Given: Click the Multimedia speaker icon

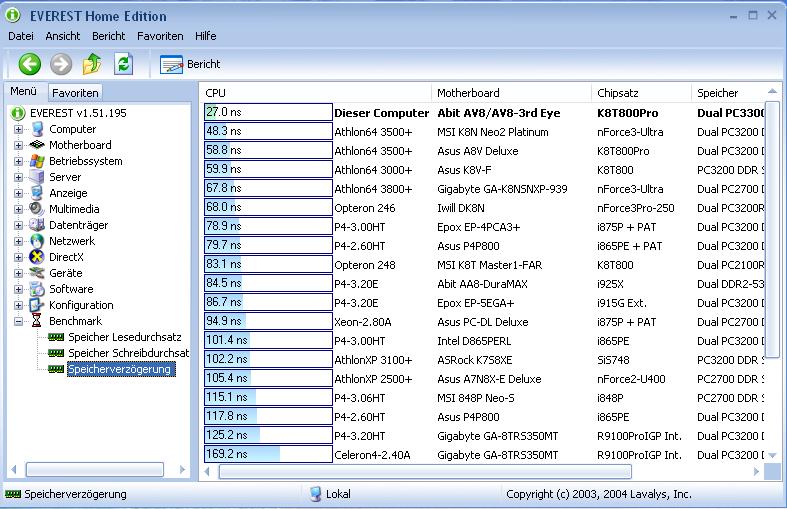Looking at the screenshot, I should click(x=37, y=209).
